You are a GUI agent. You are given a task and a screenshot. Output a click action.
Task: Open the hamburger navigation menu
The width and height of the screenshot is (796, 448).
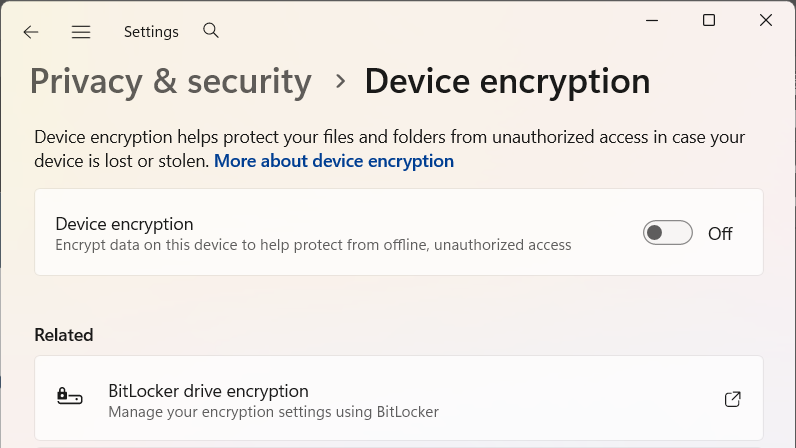click(81, 32)
